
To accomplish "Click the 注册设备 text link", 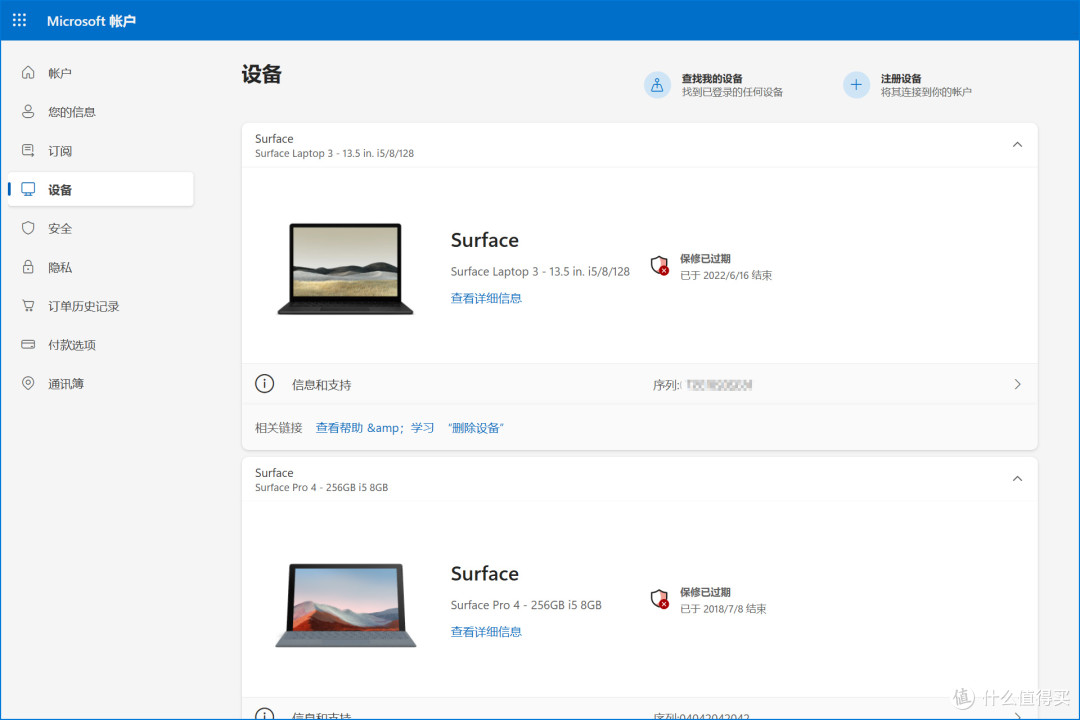I will (901, 78).
